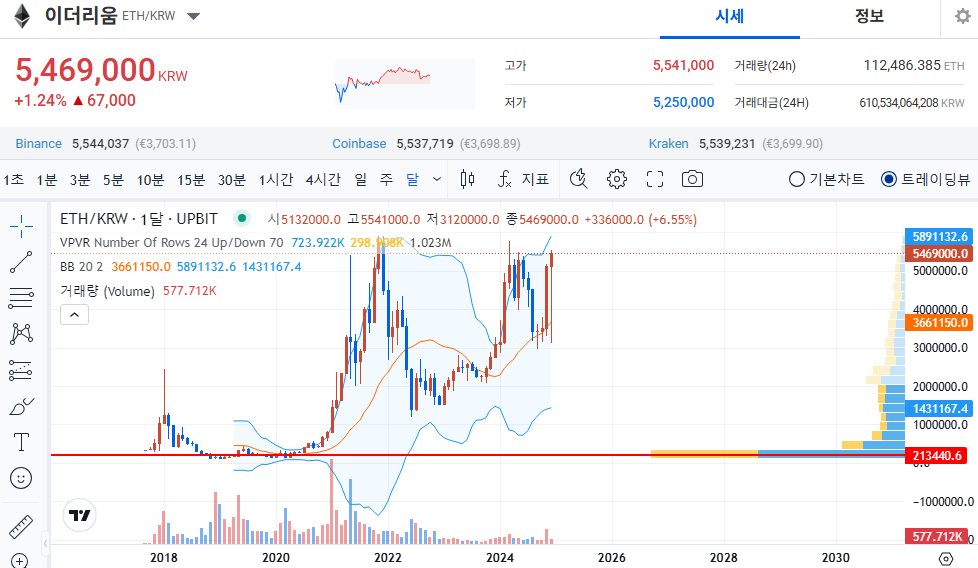
Task: Open the Fibonacci retracement tools
Action: [x=21, y=298]
